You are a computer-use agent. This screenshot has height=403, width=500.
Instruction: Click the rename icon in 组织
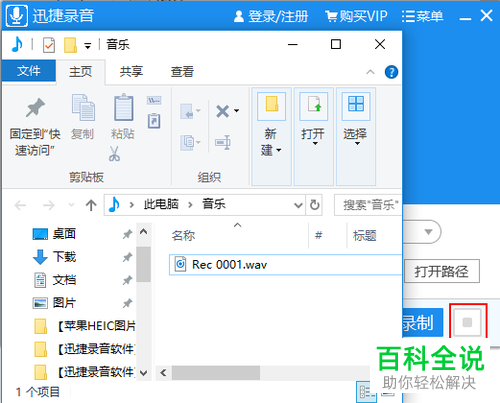click(x=223, y=142)
